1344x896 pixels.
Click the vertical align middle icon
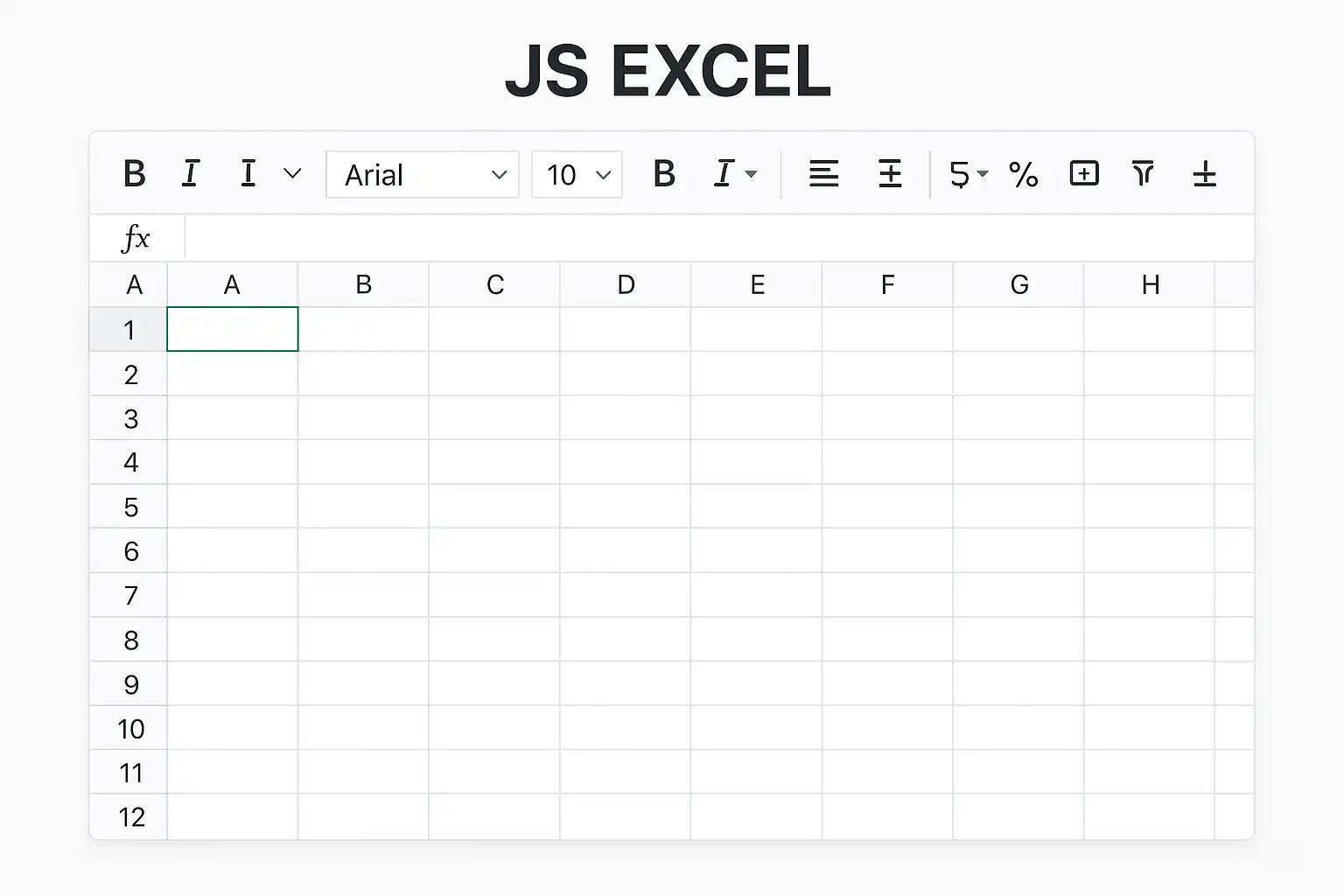[890, 174]
